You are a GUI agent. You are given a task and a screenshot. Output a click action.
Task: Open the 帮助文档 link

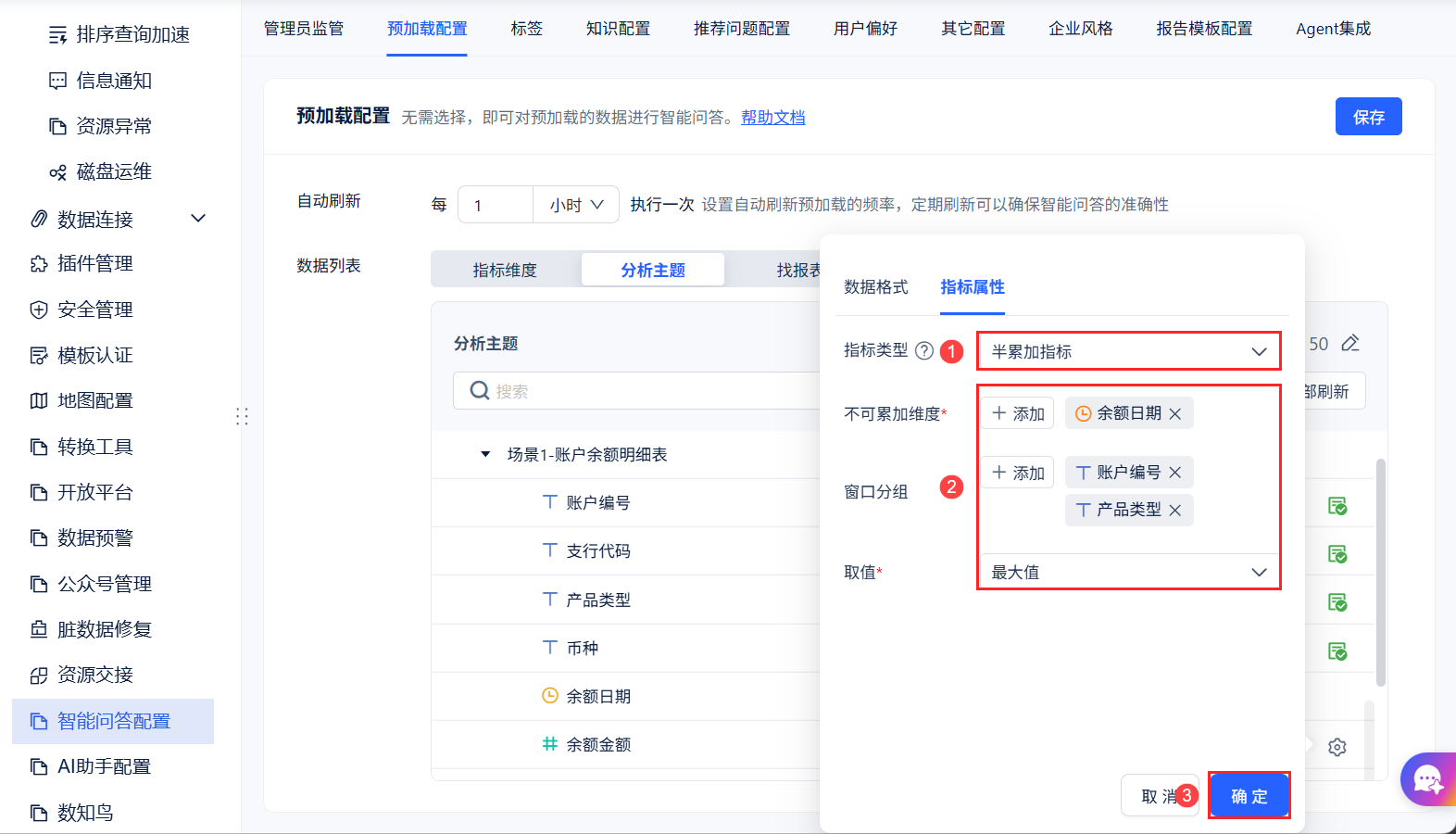773,118
